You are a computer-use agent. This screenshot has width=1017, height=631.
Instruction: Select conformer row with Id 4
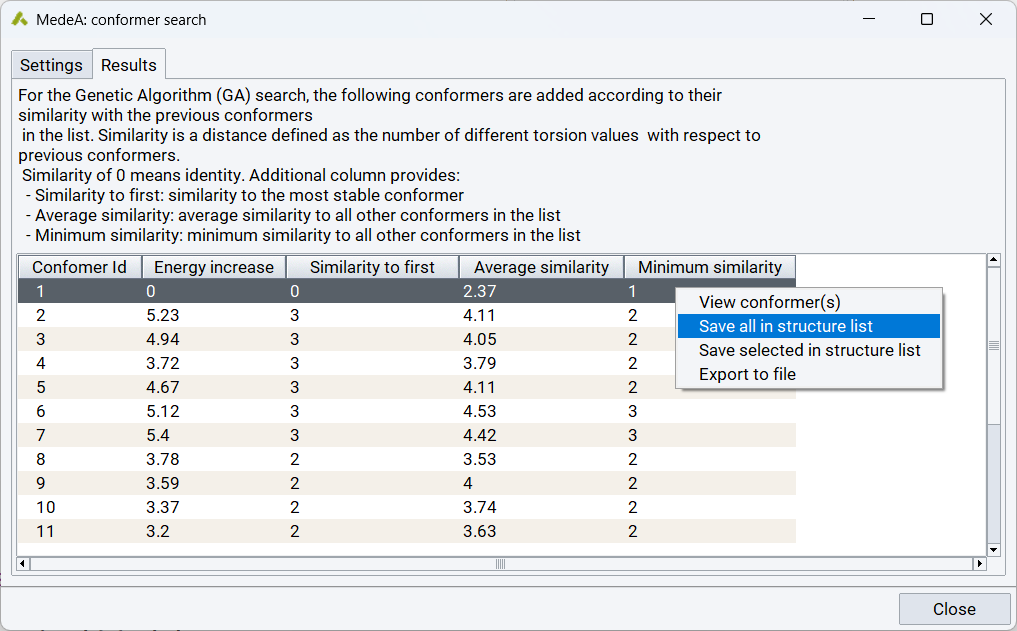407,363
